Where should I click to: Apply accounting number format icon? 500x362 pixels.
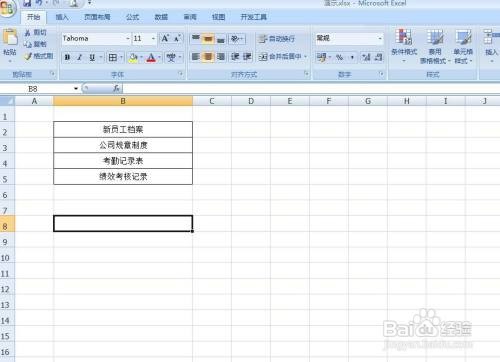coord(321,57)
